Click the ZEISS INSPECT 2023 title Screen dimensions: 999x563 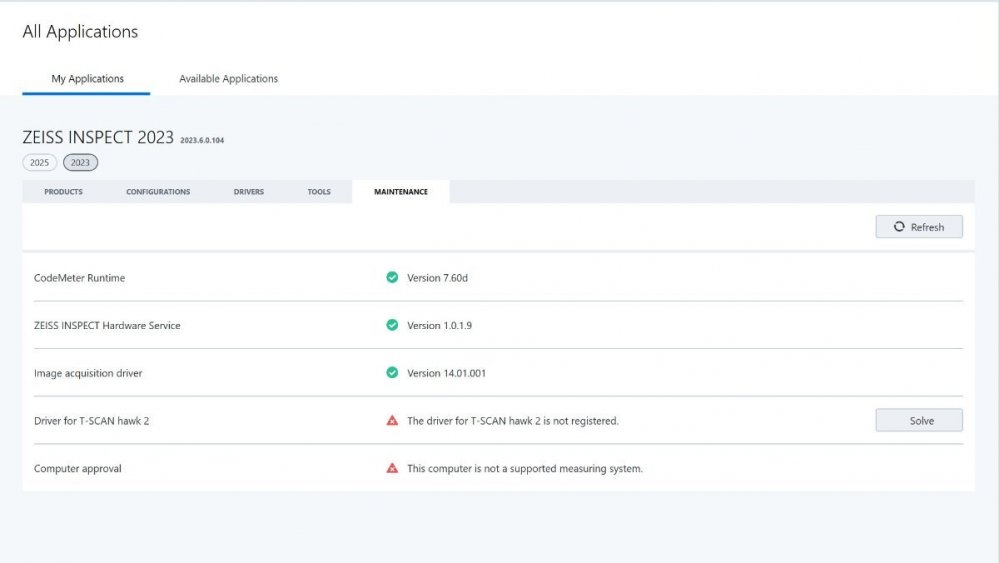click(98, 138)
